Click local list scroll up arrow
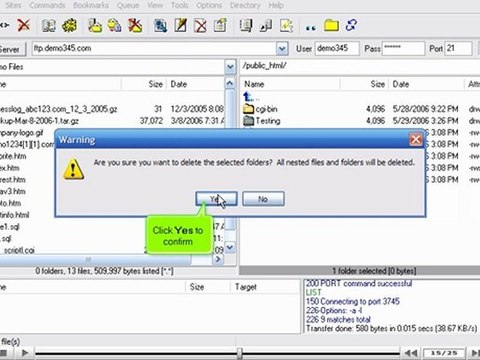The width and height of the screenshot is (480, 360). point(230,83)
